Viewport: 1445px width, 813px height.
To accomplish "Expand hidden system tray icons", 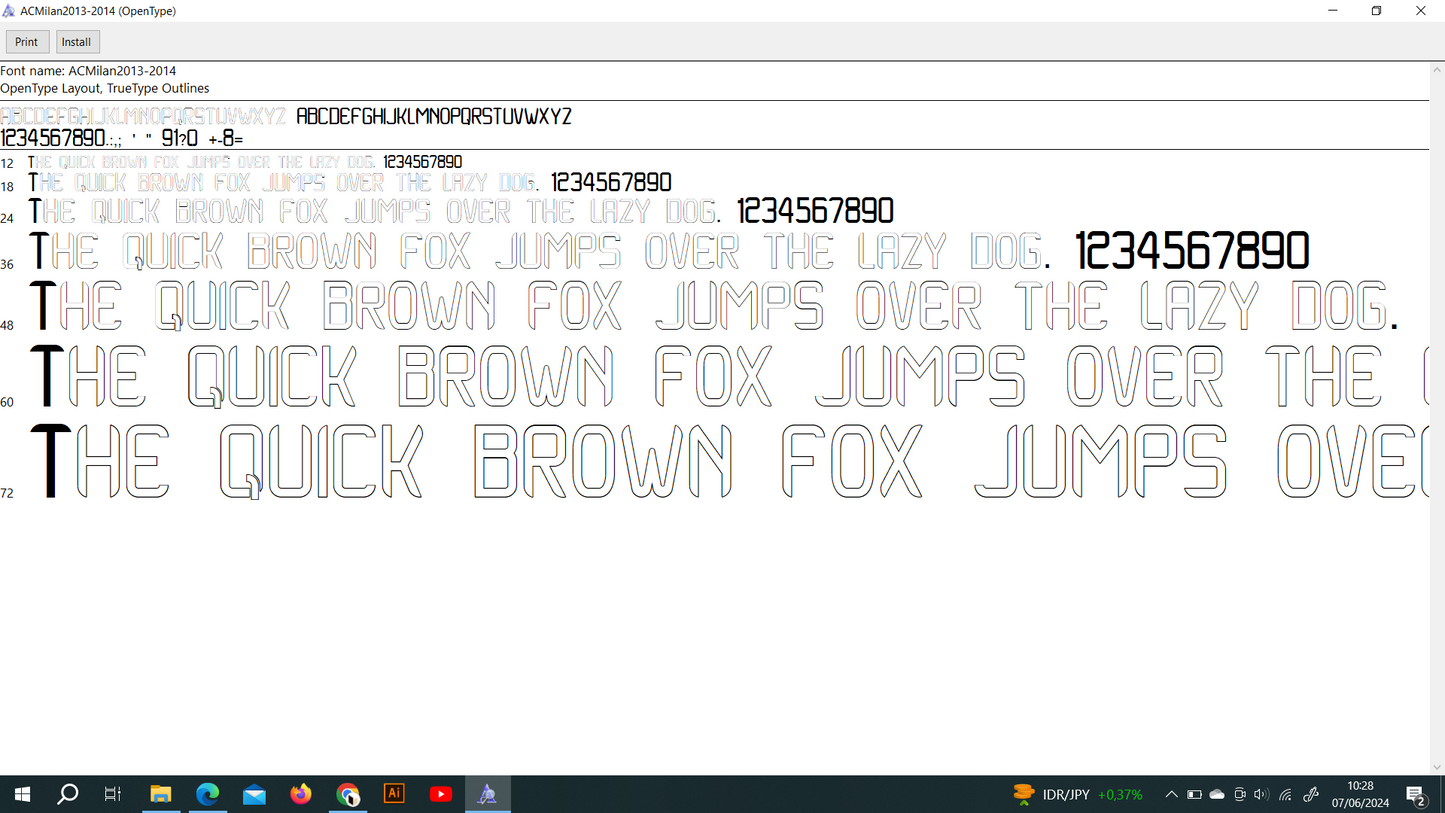I will coord(1171,795).
